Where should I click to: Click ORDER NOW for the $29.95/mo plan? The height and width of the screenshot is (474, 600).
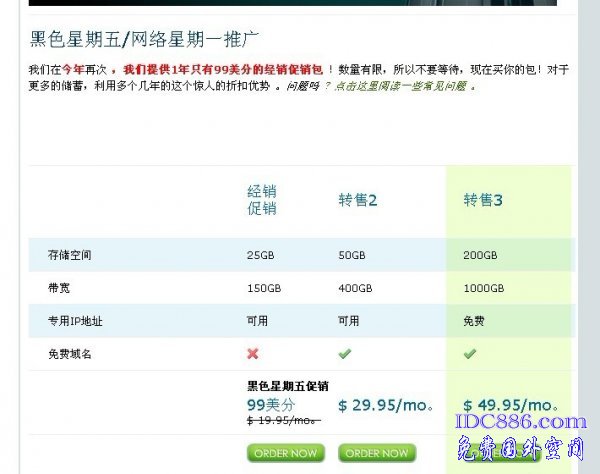coord(376,453)
